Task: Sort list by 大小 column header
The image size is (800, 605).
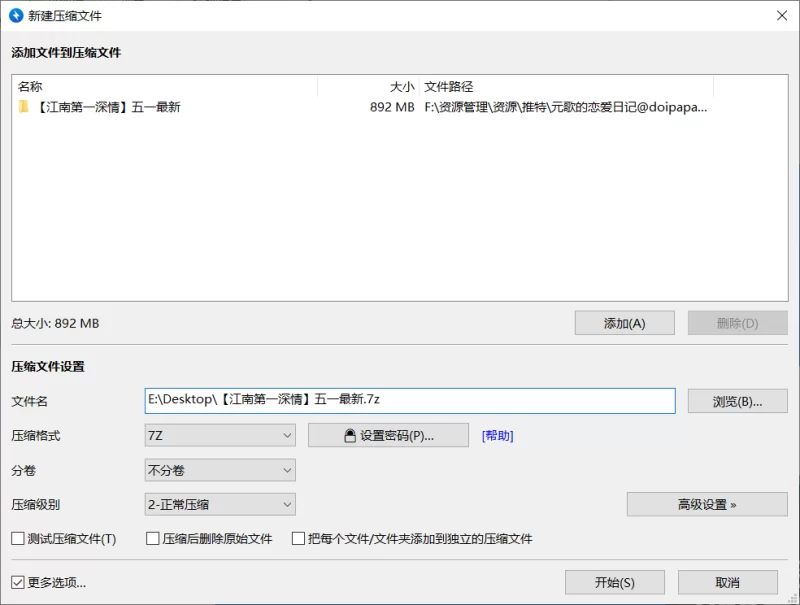Action: [368, 87]
